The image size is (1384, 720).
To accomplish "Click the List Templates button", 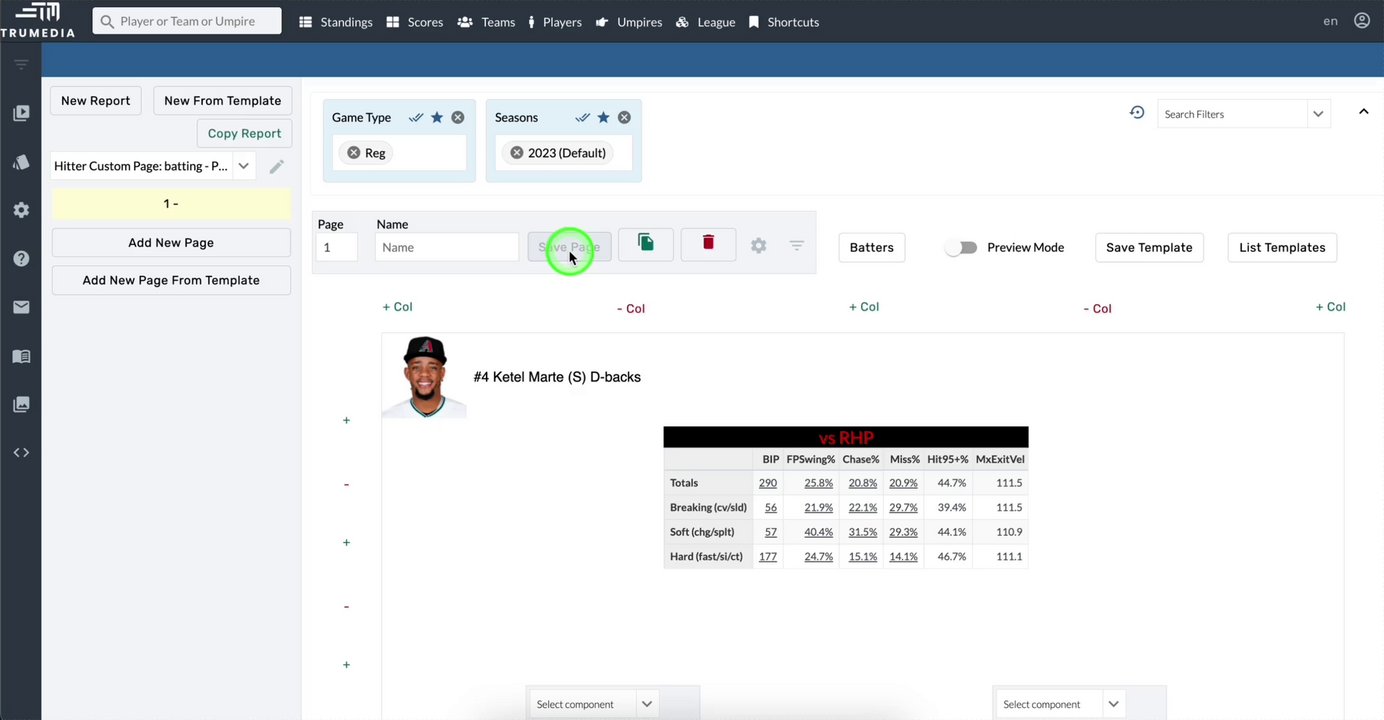I will pos(1282,247).
